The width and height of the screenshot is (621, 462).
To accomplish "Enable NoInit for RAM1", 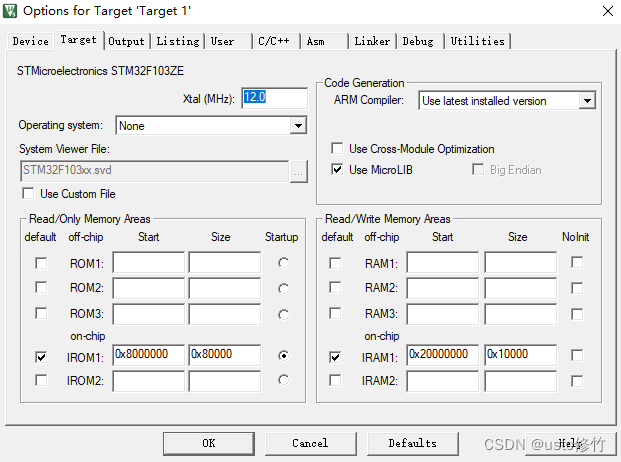I will pos(577,262).
